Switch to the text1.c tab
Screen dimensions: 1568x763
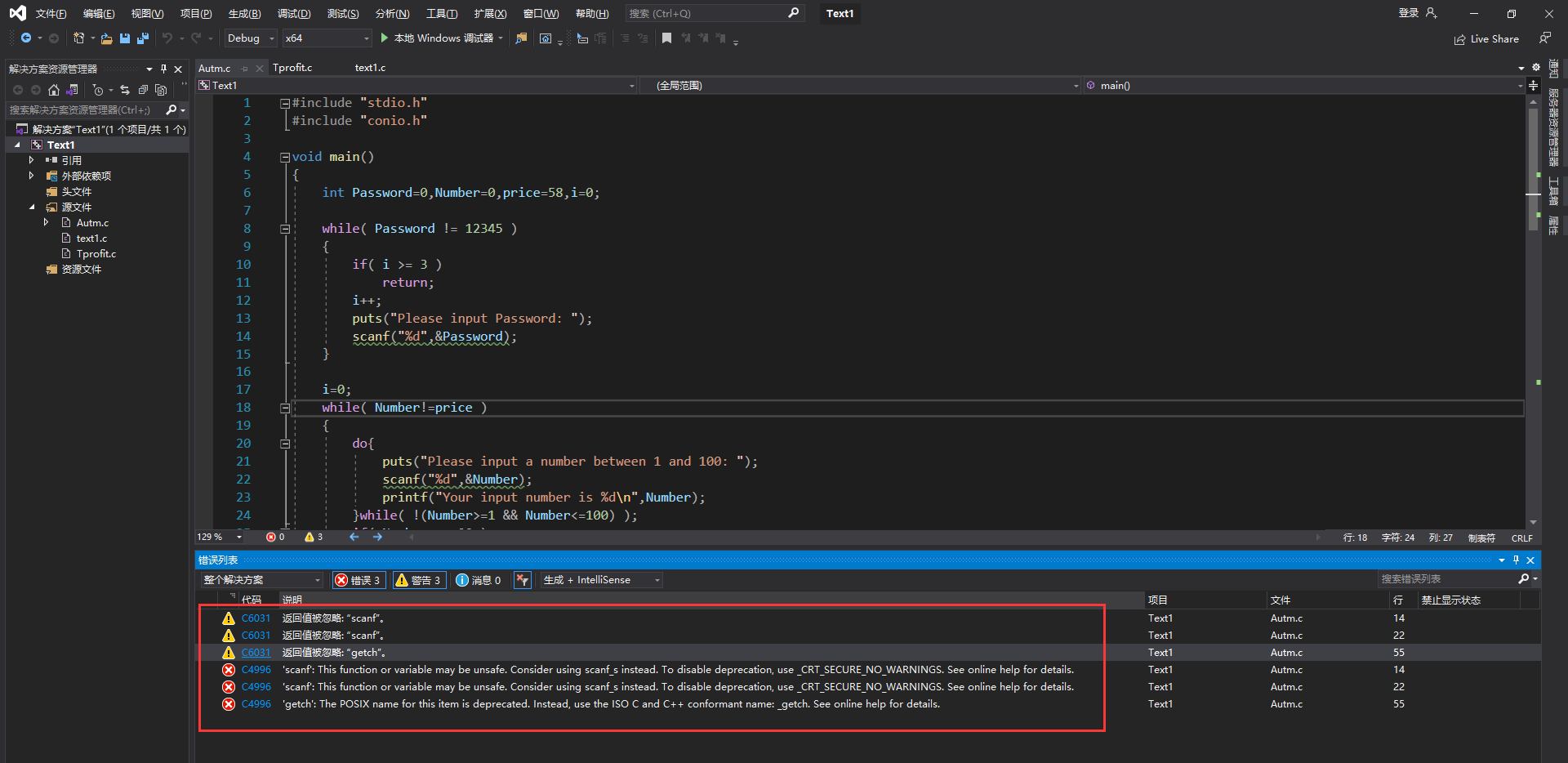[x=370, y=68]
